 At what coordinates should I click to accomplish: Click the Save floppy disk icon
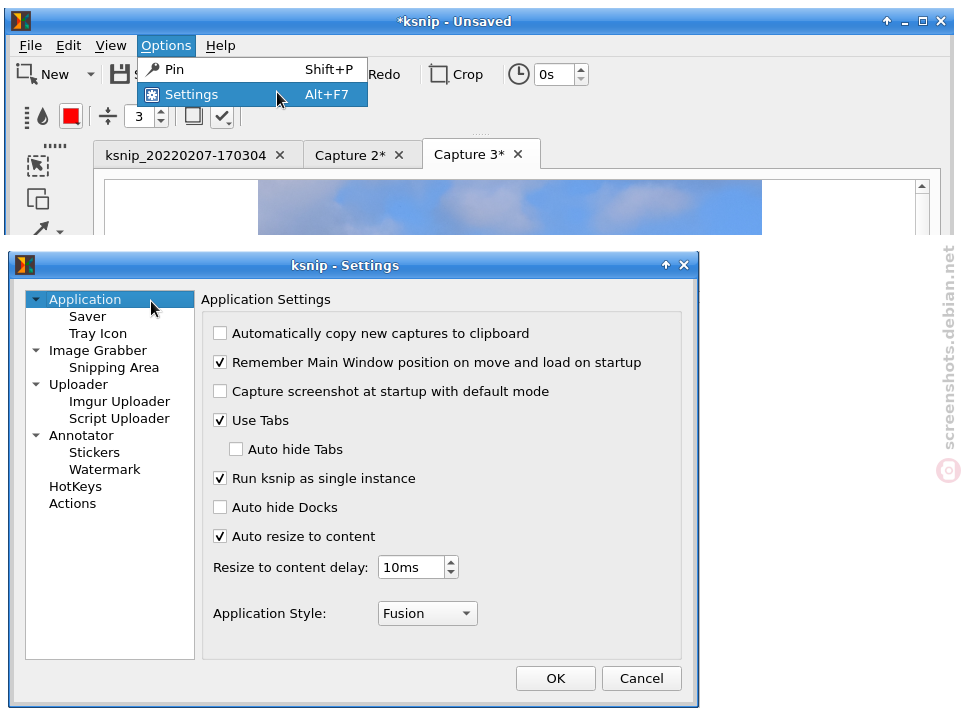tap(120, 74)
